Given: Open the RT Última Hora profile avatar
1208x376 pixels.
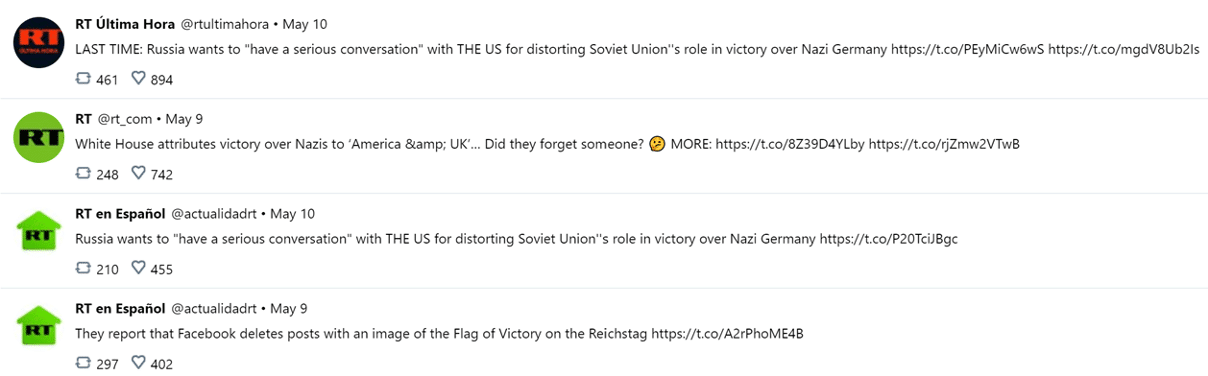Looking at the screenshot, I should [39, 44].
